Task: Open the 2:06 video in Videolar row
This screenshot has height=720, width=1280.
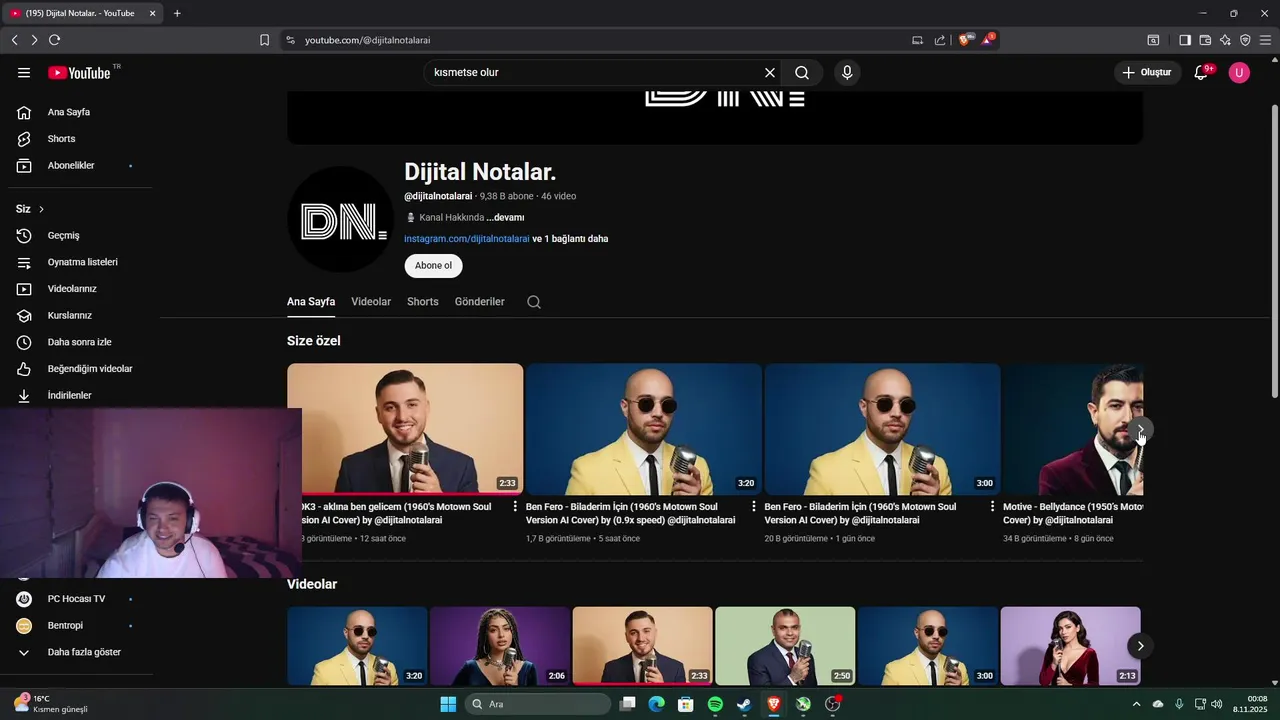Action: [500, 646]
